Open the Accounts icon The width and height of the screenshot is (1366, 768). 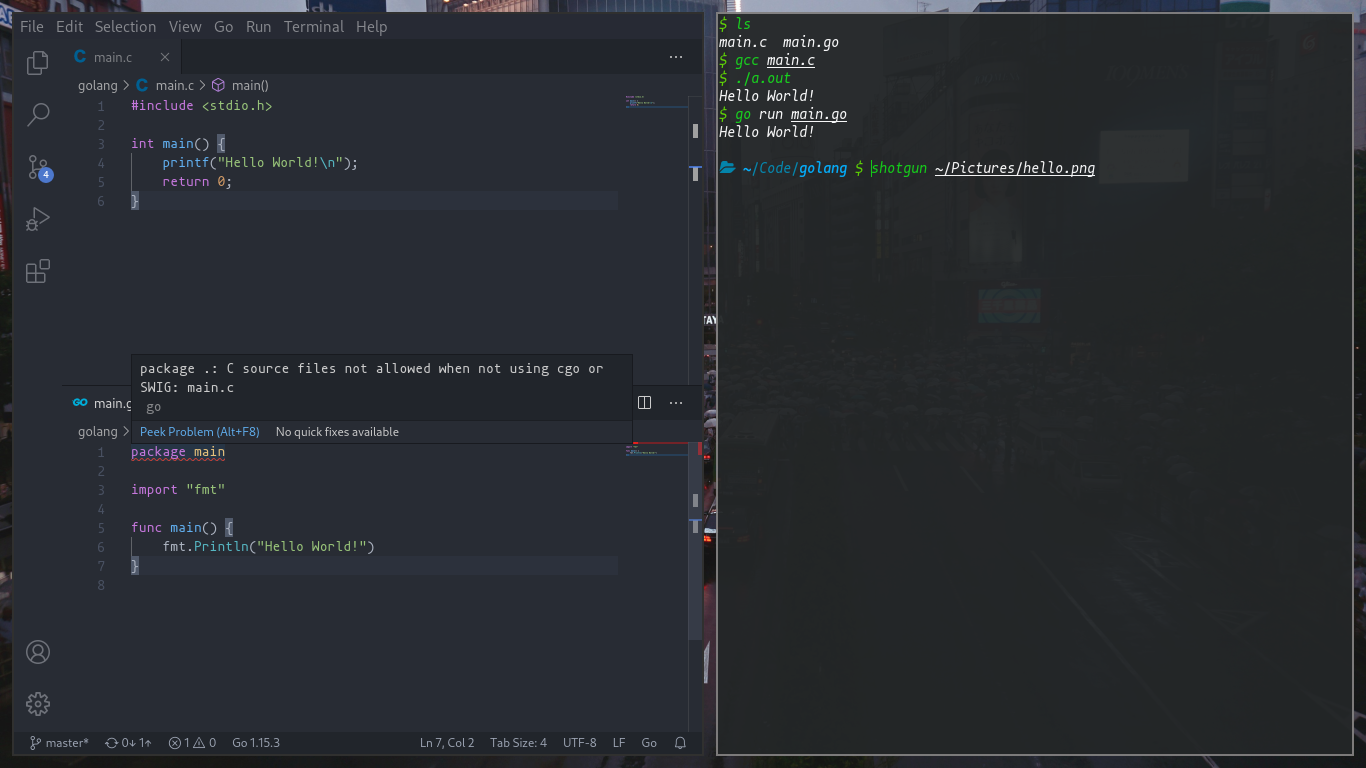38,652
